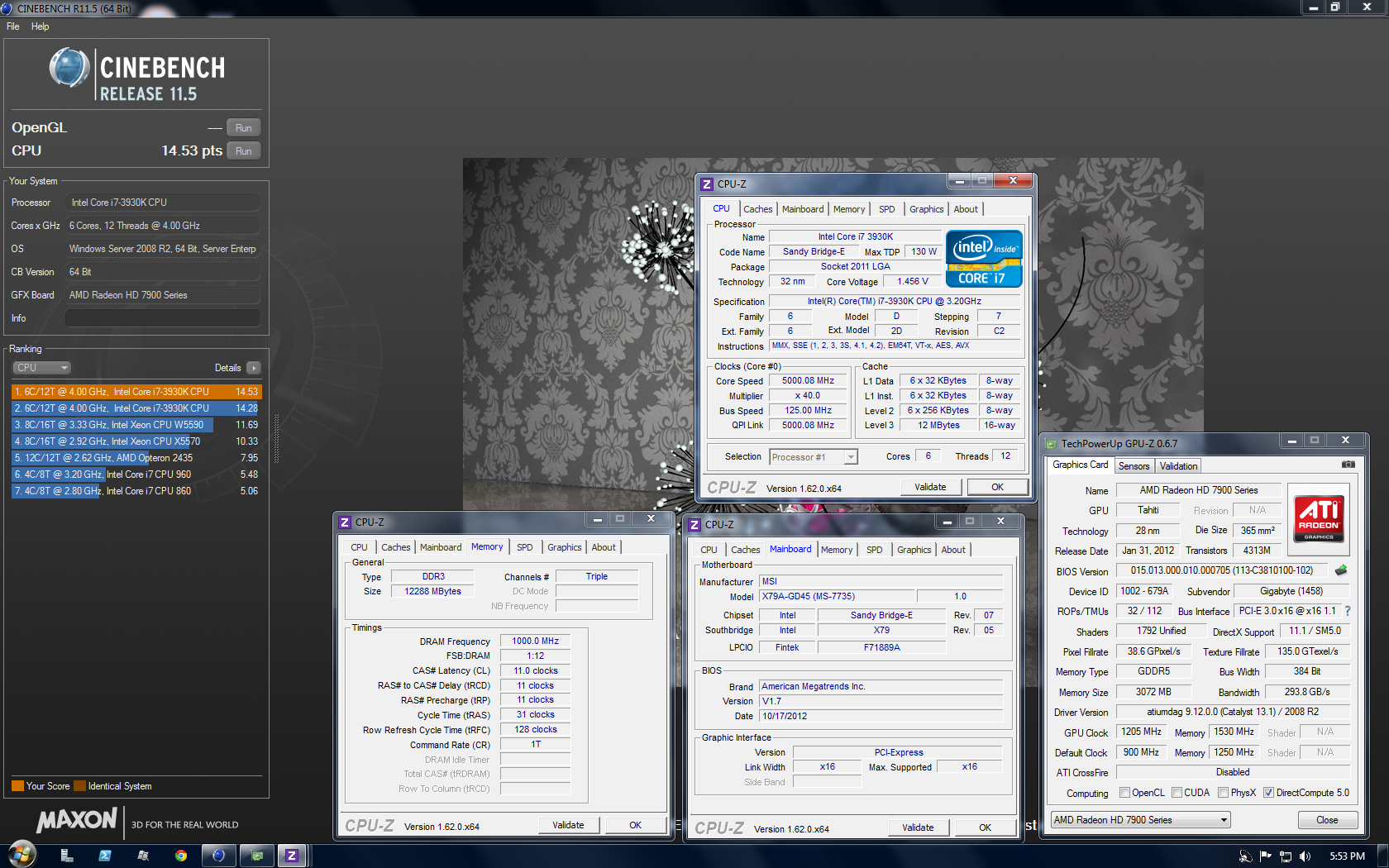Open the Cinebench File menu
Viewport: 1389px width, 868px height.
12,26
